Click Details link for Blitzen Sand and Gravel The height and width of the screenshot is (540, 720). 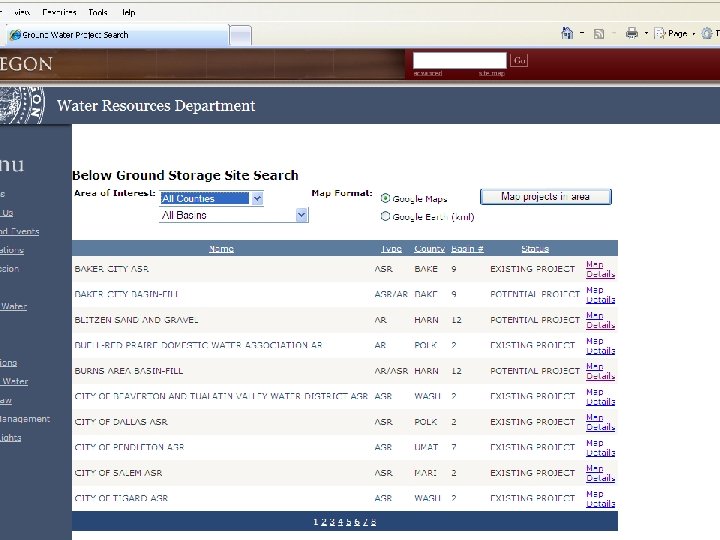(601, 325)
